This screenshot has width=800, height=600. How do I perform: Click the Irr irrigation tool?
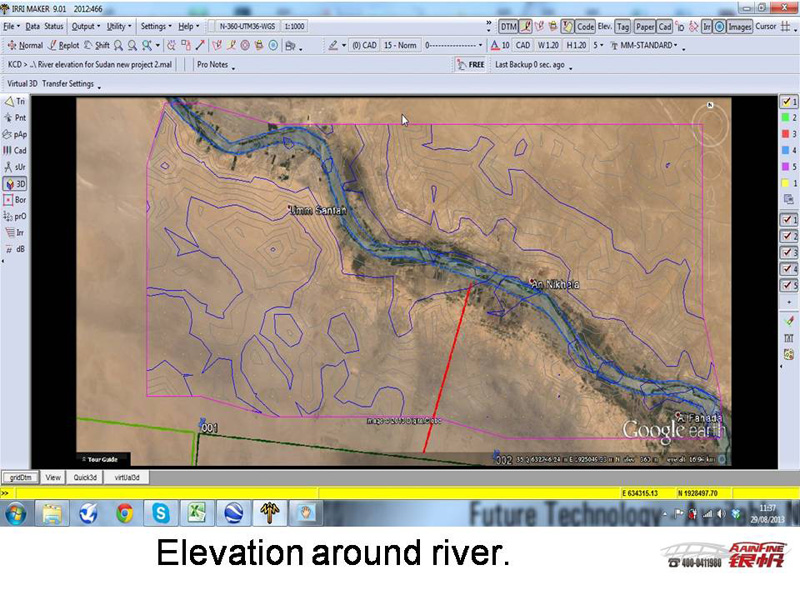[x=15, y=231]
